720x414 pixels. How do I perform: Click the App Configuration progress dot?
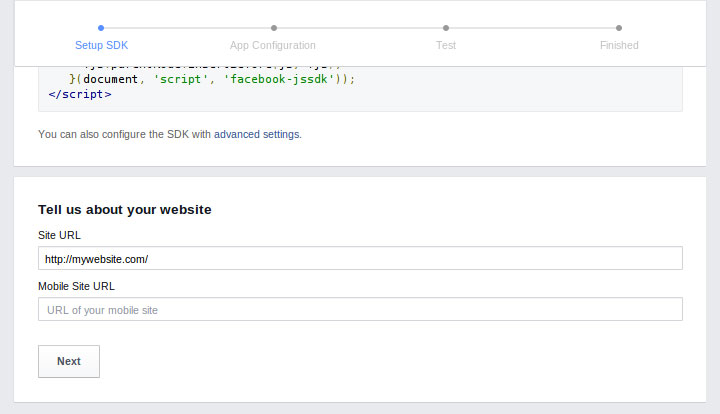tap(274, 28)
